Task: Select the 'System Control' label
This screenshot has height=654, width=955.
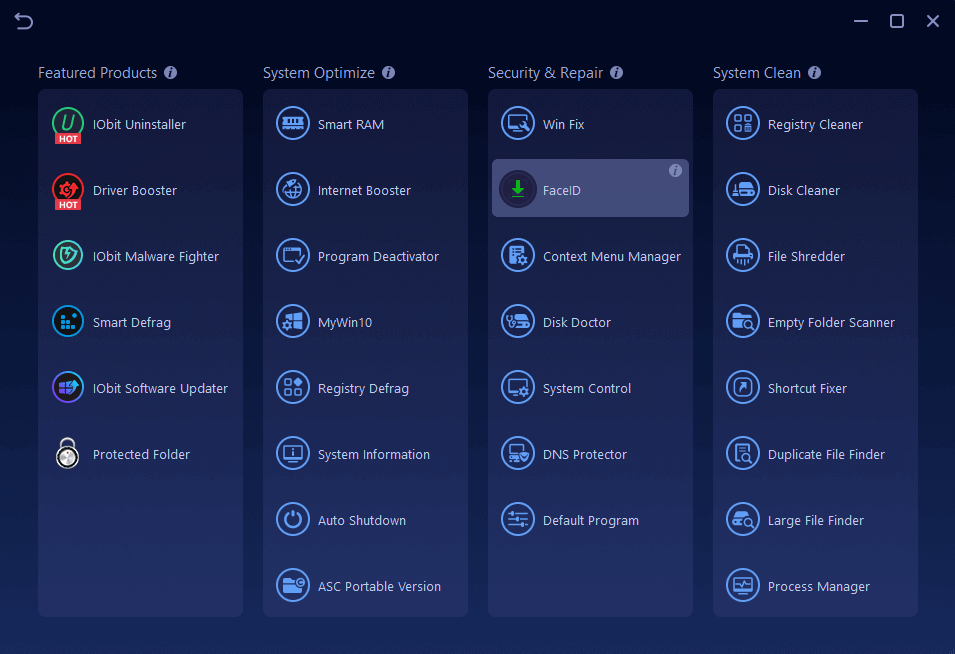Action: (587, 389)
